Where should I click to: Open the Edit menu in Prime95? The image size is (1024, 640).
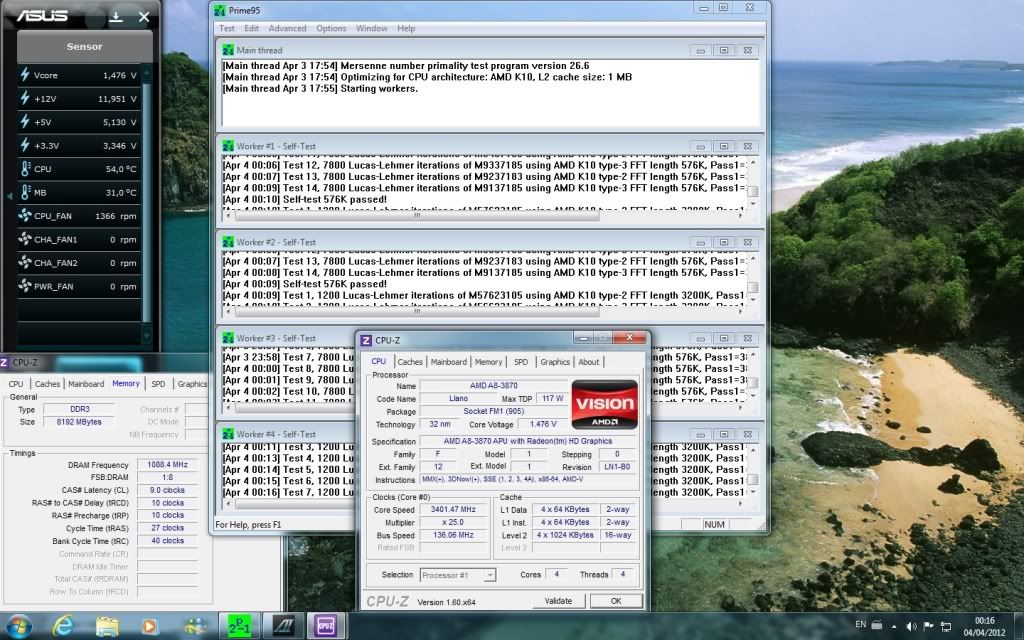(x=251, y=28)
